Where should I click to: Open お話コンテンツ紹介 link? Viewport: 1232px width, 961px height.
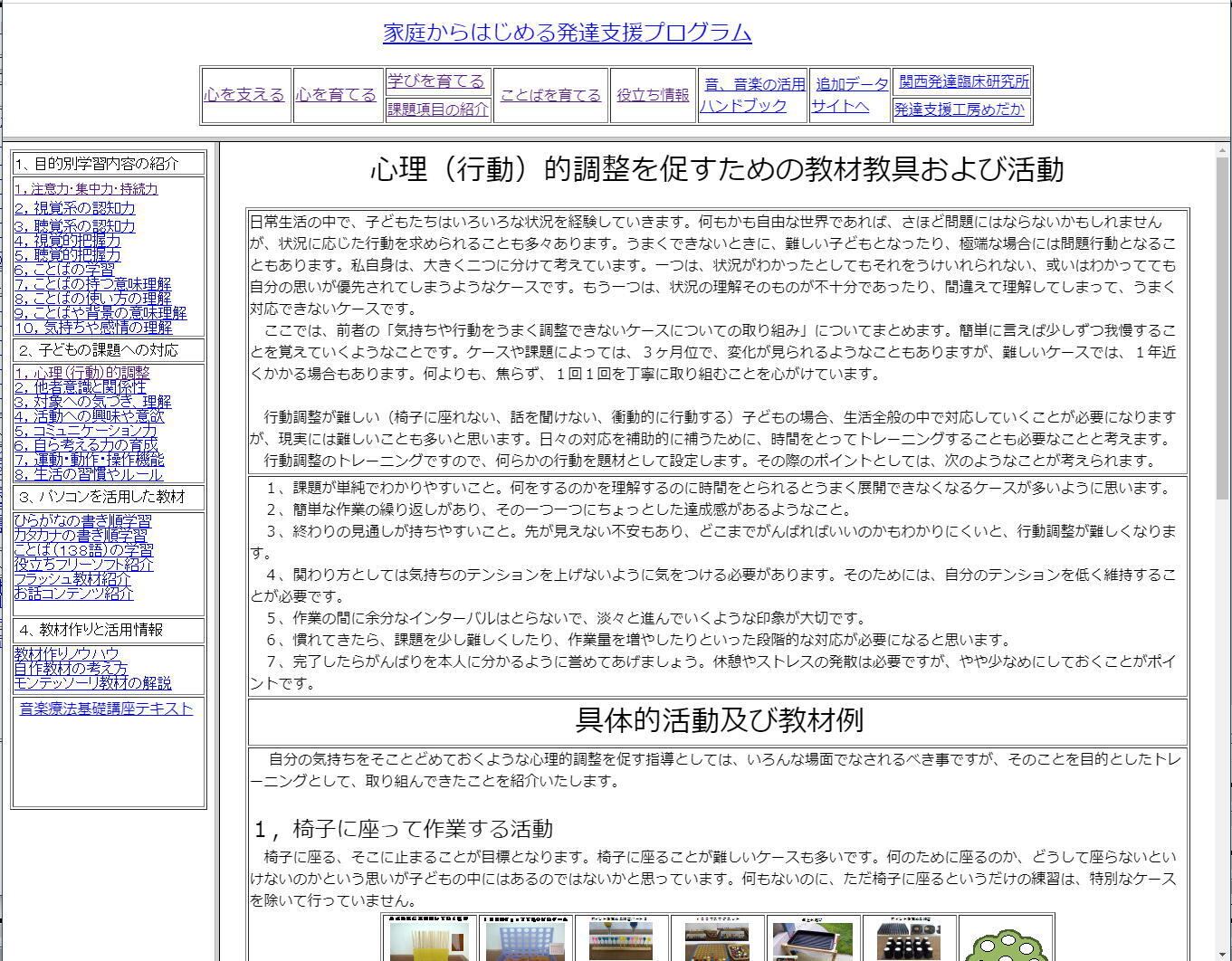73,594
